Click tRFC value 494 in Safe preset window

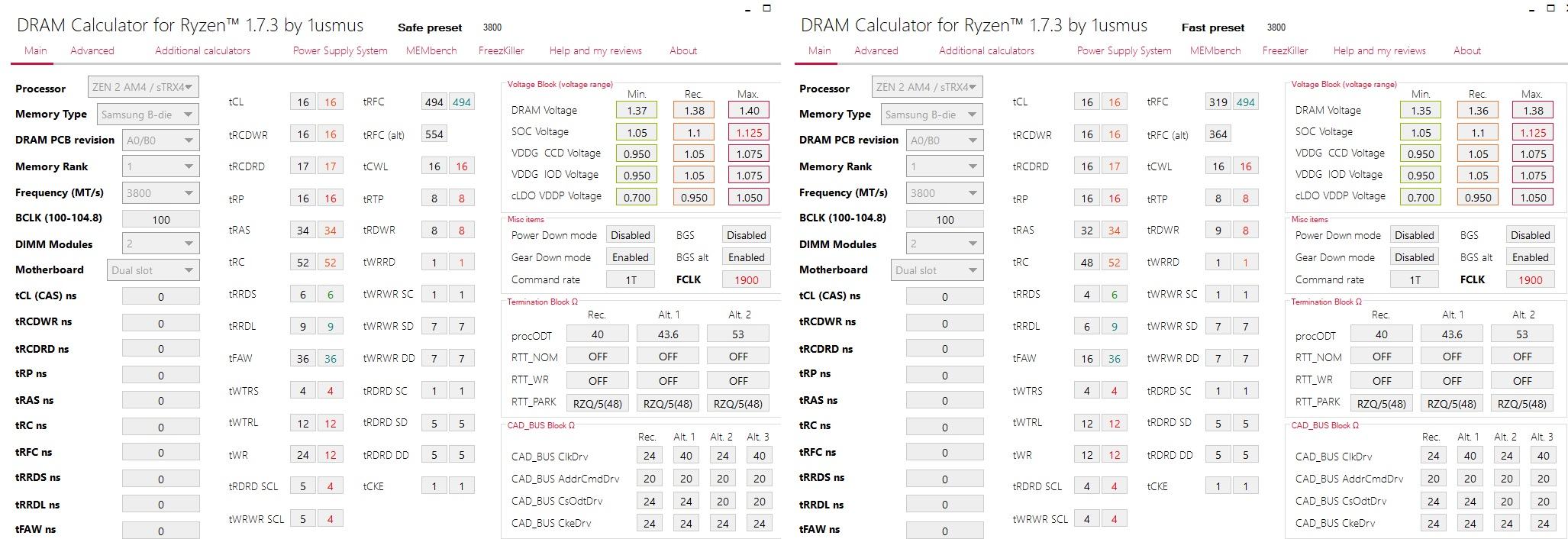coord(434,102)
